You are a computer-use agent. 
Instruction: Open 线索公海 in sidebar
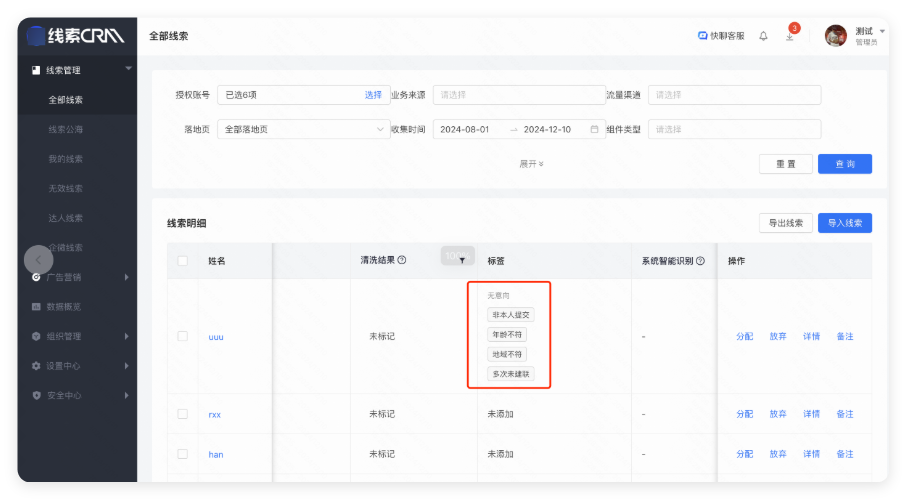pyautogui.click(x=65, y=129)
